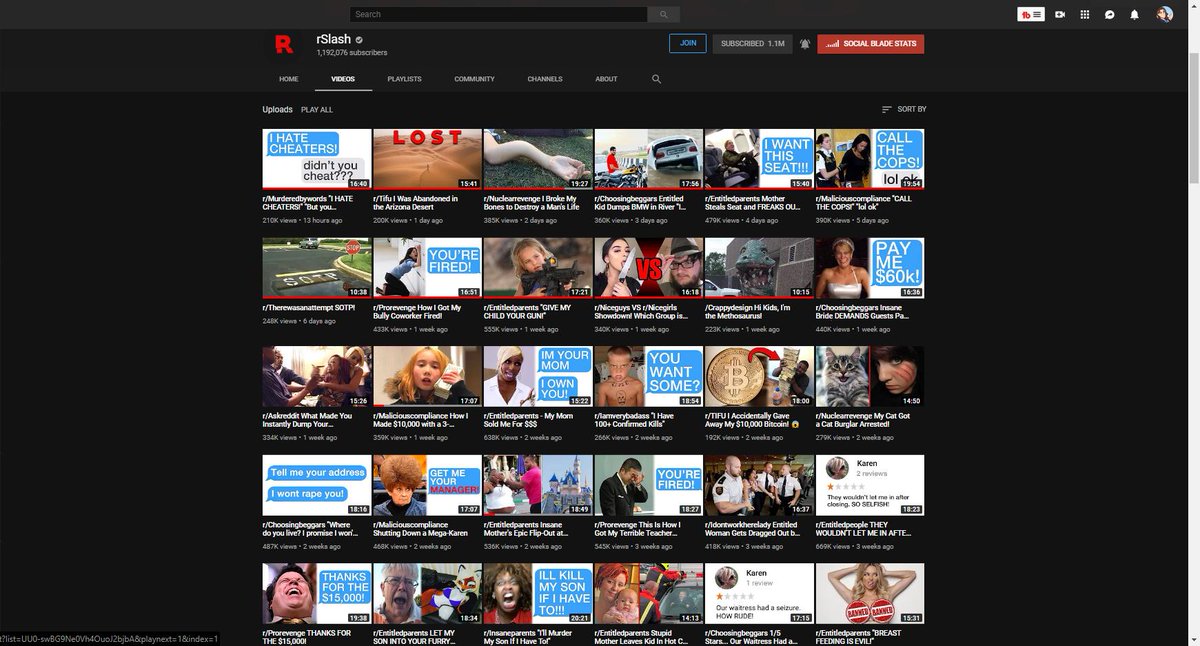Open the messages share bubble icon
1200x646 pixels.
[1110, 14]
